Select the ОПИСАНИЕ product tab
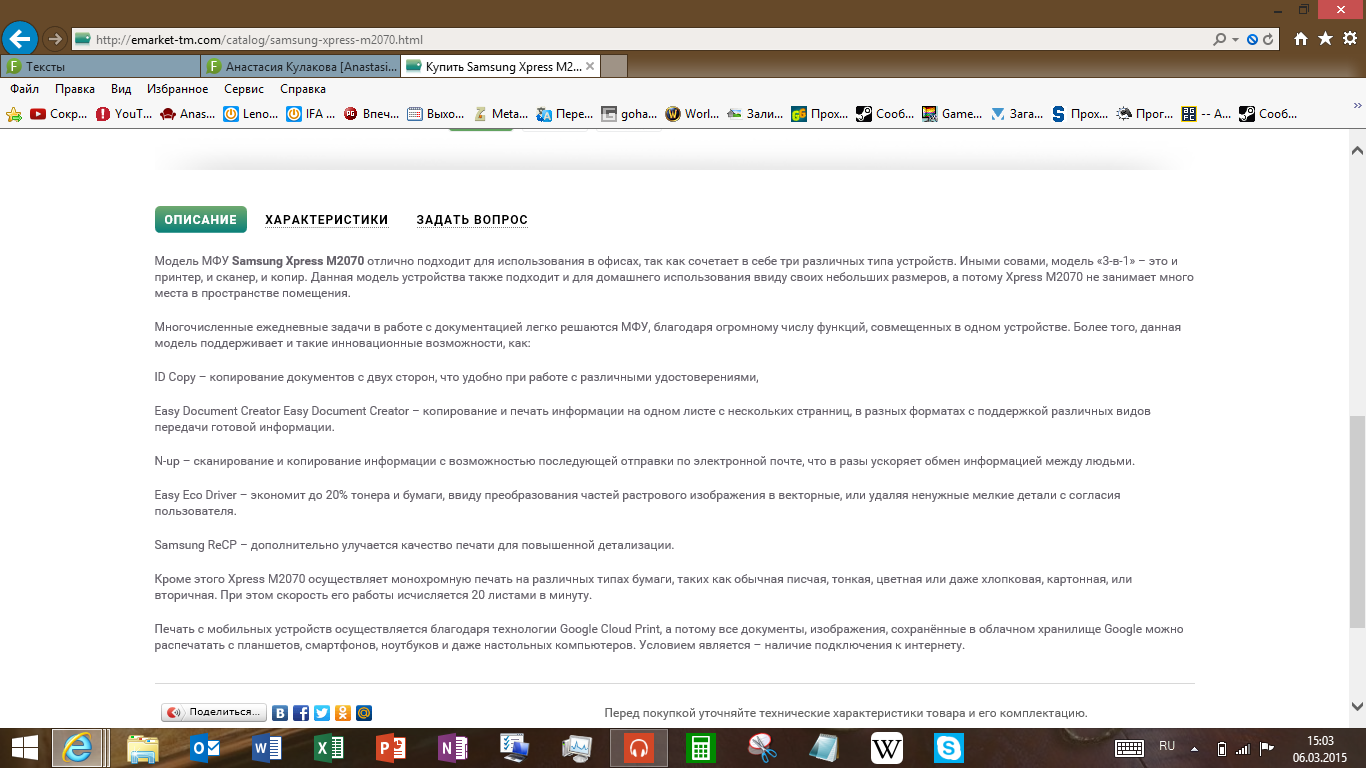 tap(200, 220)
